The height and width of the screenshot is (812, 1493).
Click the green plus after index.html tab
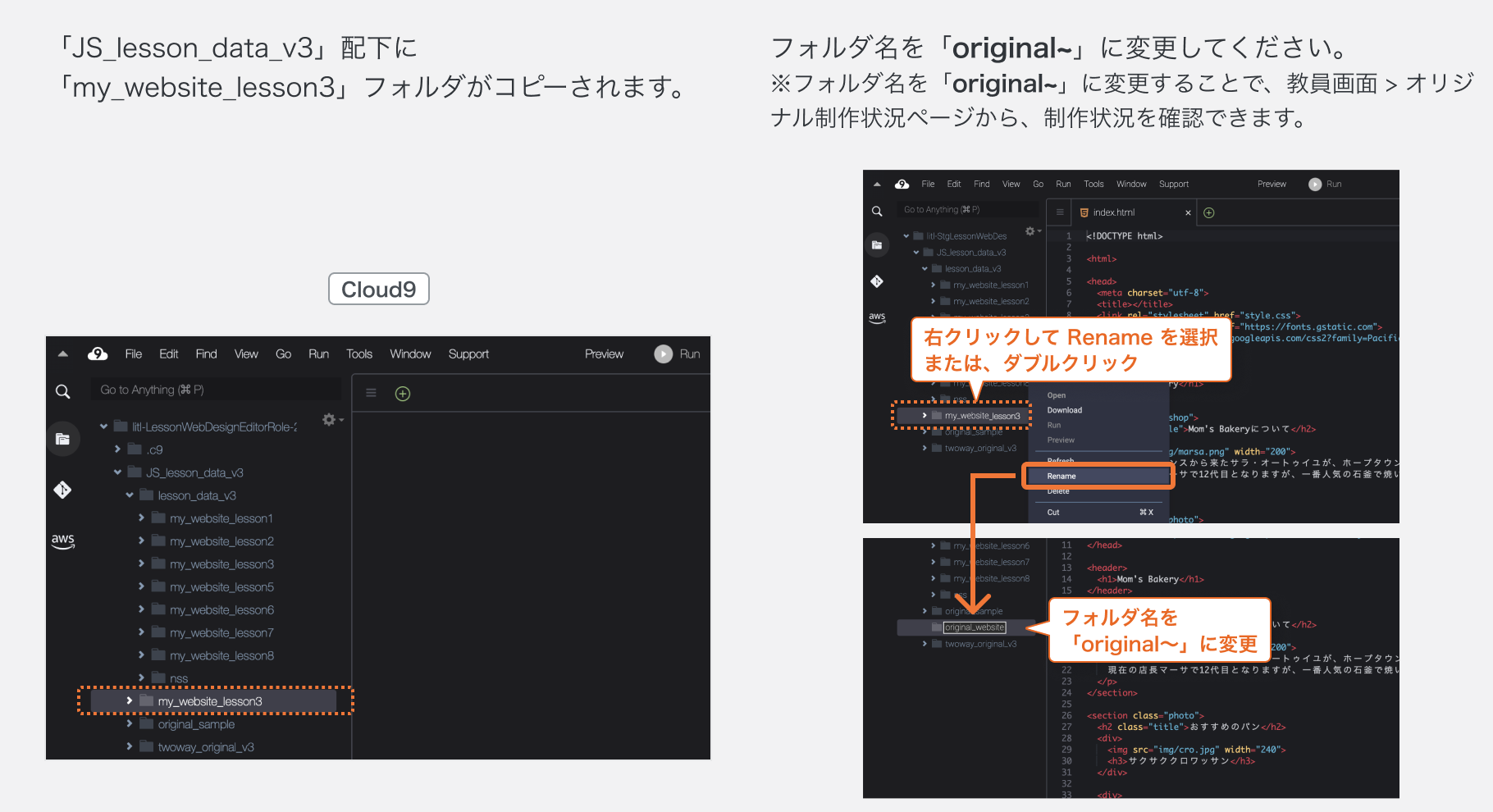point(1208,212)
